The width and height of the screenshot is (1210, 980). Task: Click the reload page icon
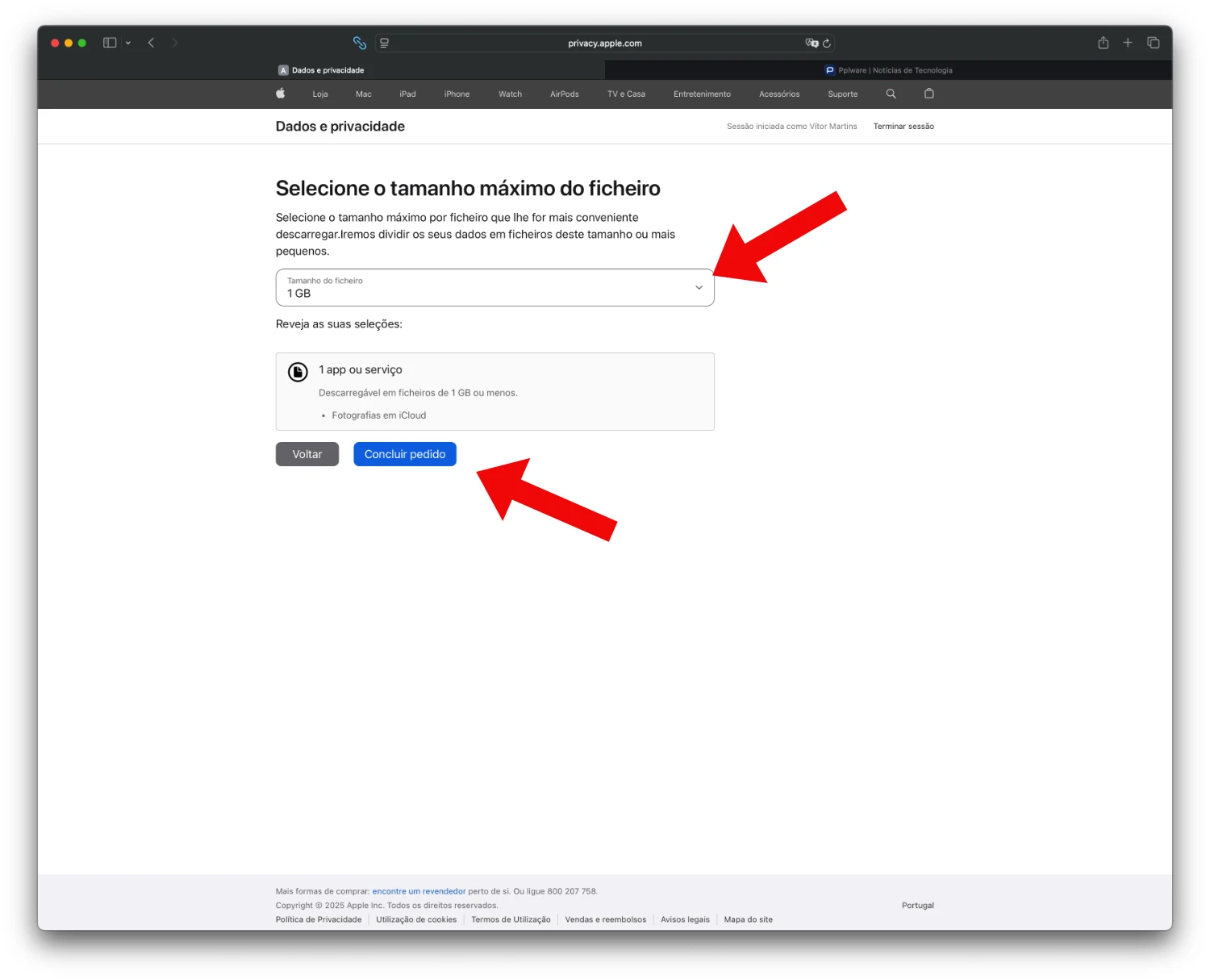pyautogui.click(x=827, y=44)
